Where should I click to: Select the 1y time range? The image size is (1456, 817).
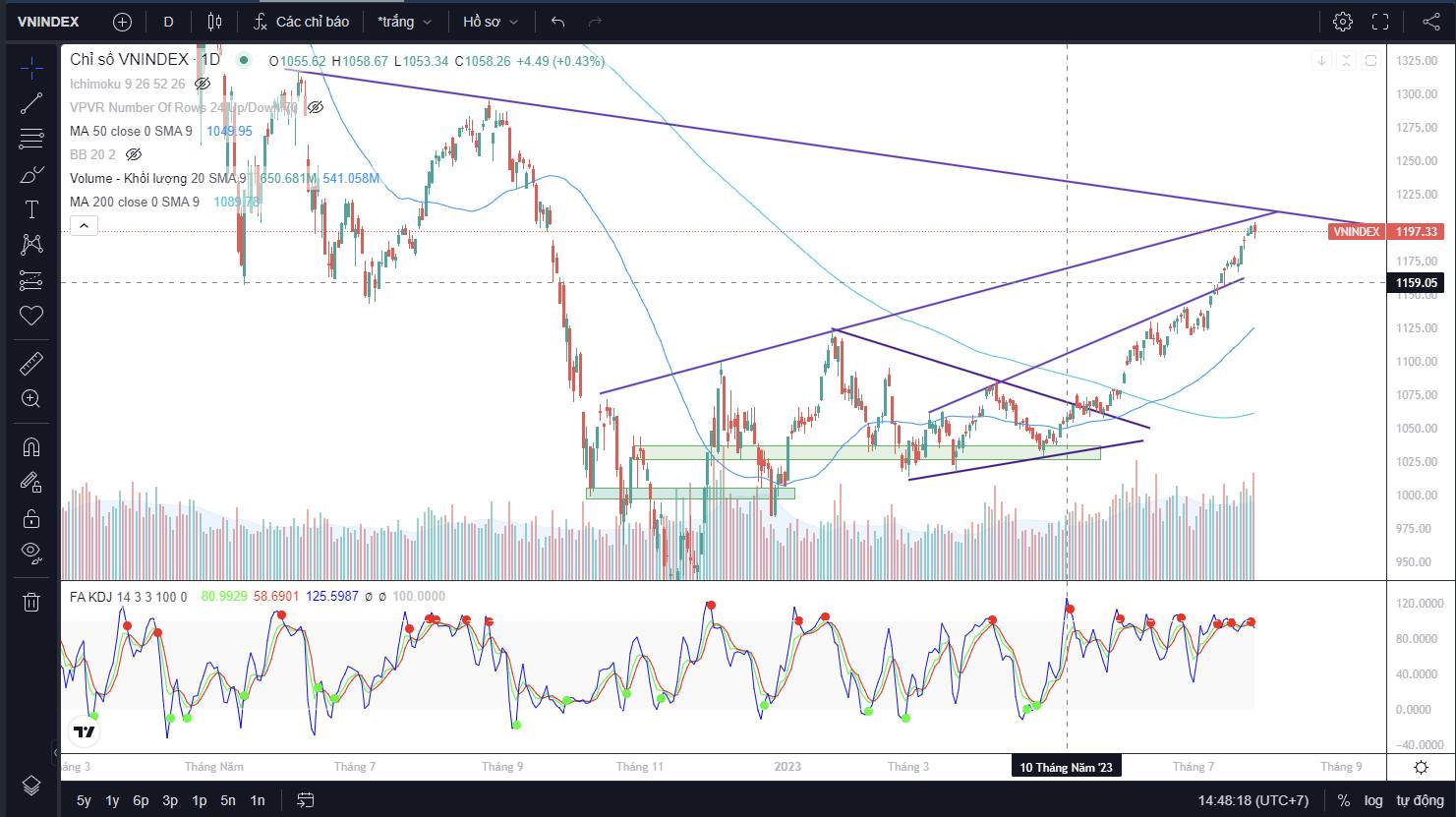click(112, 800)
